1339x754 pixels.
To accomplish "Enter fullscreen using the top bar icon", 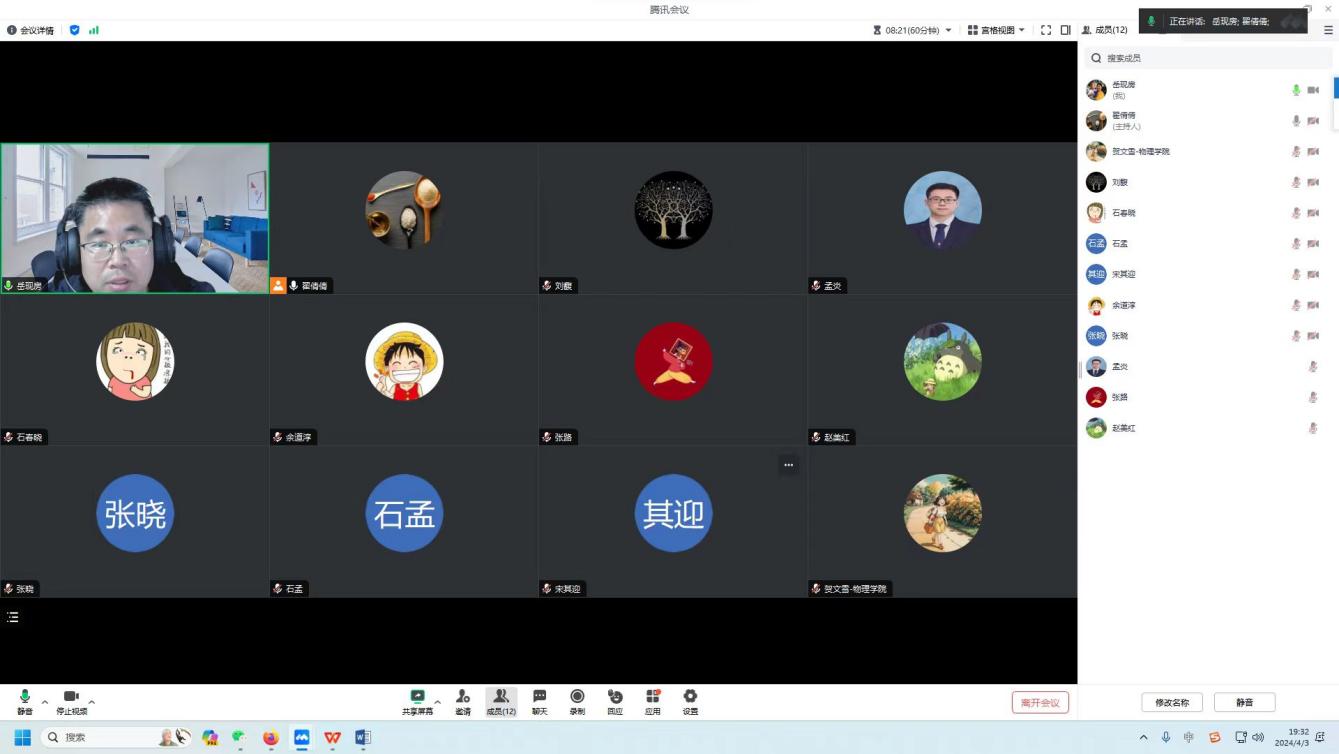I will (1046, 30).
